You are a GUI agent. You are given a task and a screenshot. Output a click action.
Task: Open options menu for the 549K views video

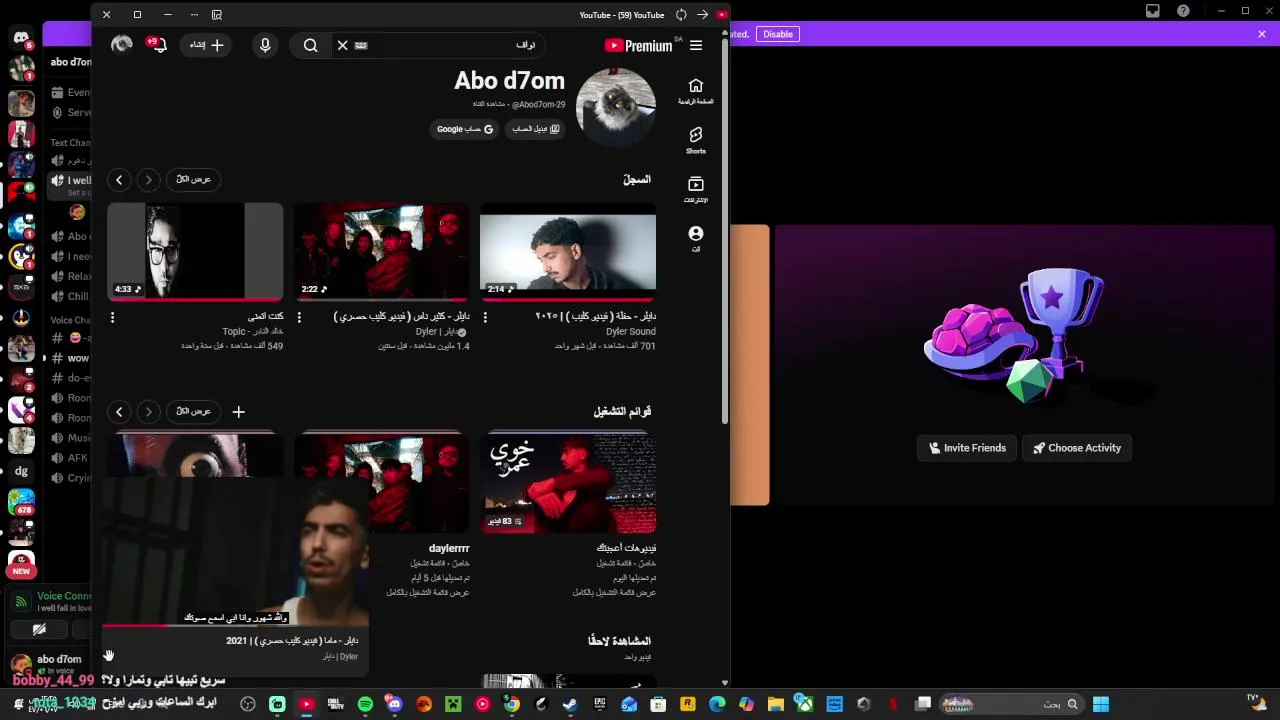112,317
